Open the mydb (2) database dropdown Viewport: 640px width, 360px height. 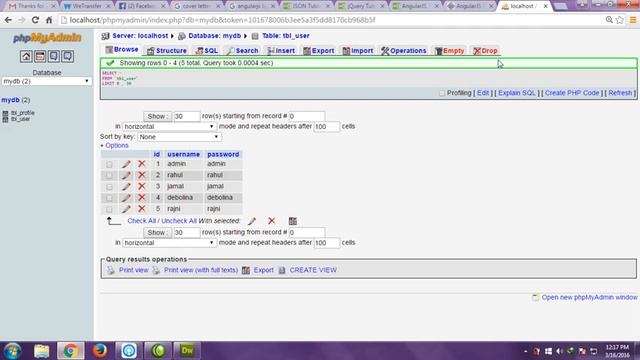pos(47,81)
